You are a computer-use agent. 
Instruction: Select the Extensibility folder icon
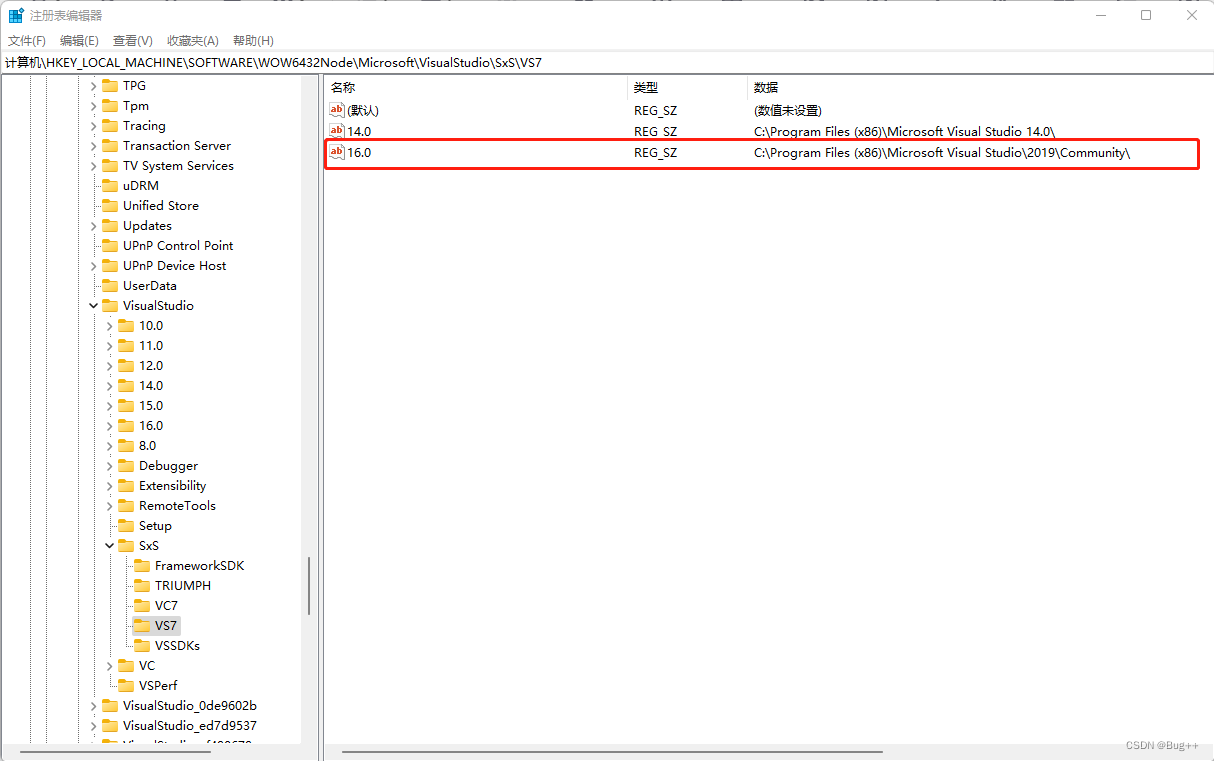126,486
